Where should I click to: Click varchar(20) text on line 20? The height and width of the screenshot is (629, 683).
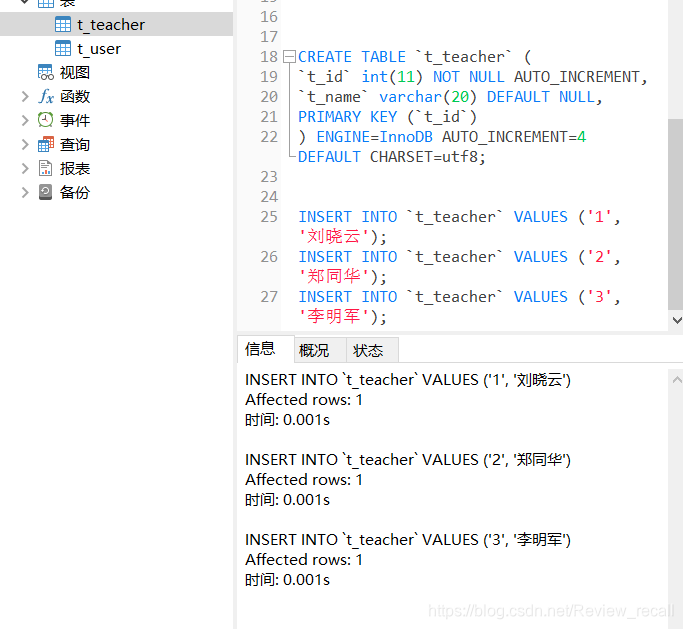[x=428, y=97]
